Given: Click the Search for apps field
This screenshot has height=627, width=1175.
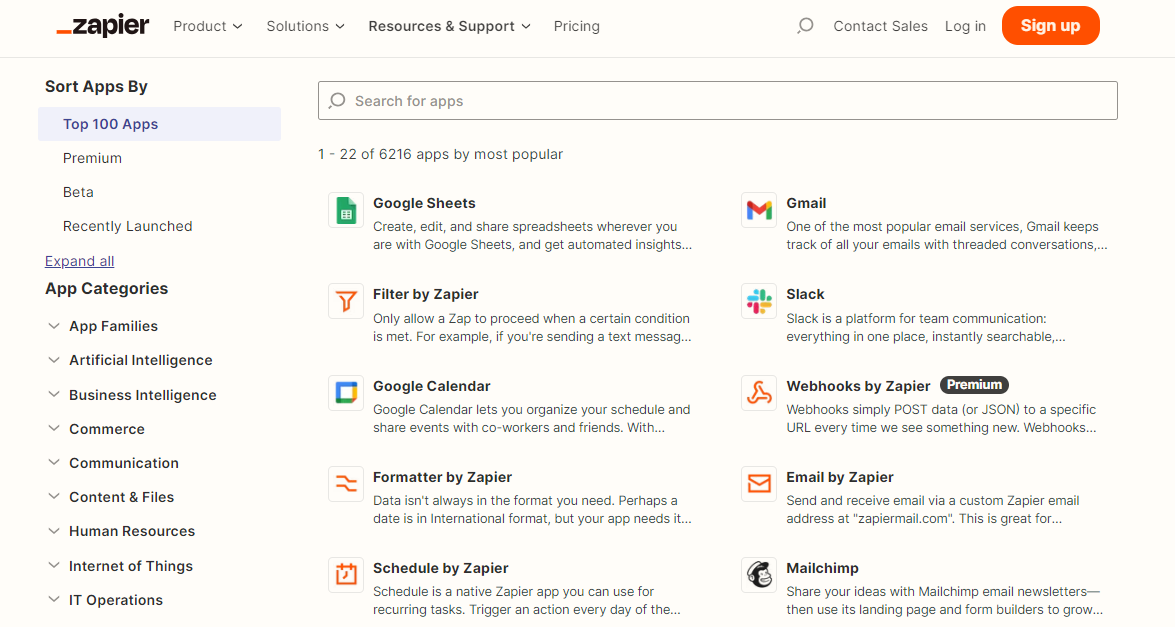Looking at the screenshot, I should [718, 100].
